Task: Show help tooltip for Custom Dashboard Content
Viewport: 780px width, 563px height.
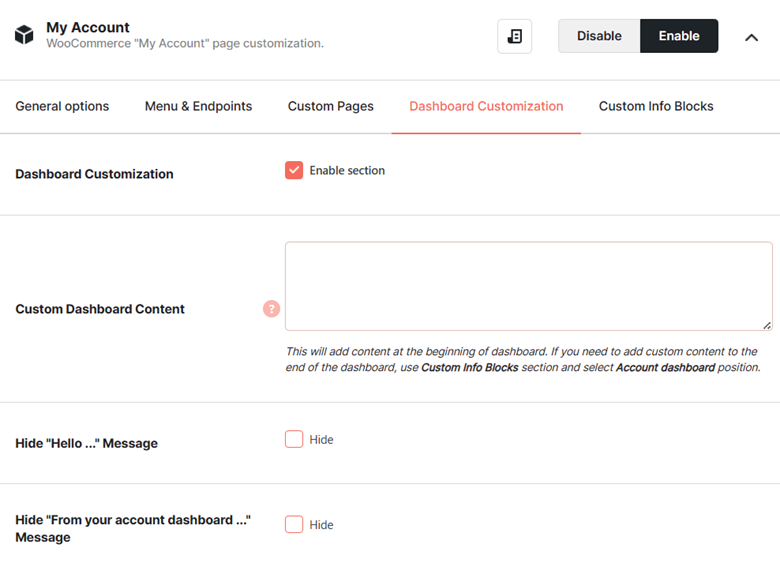Action: tap(271, 309)
